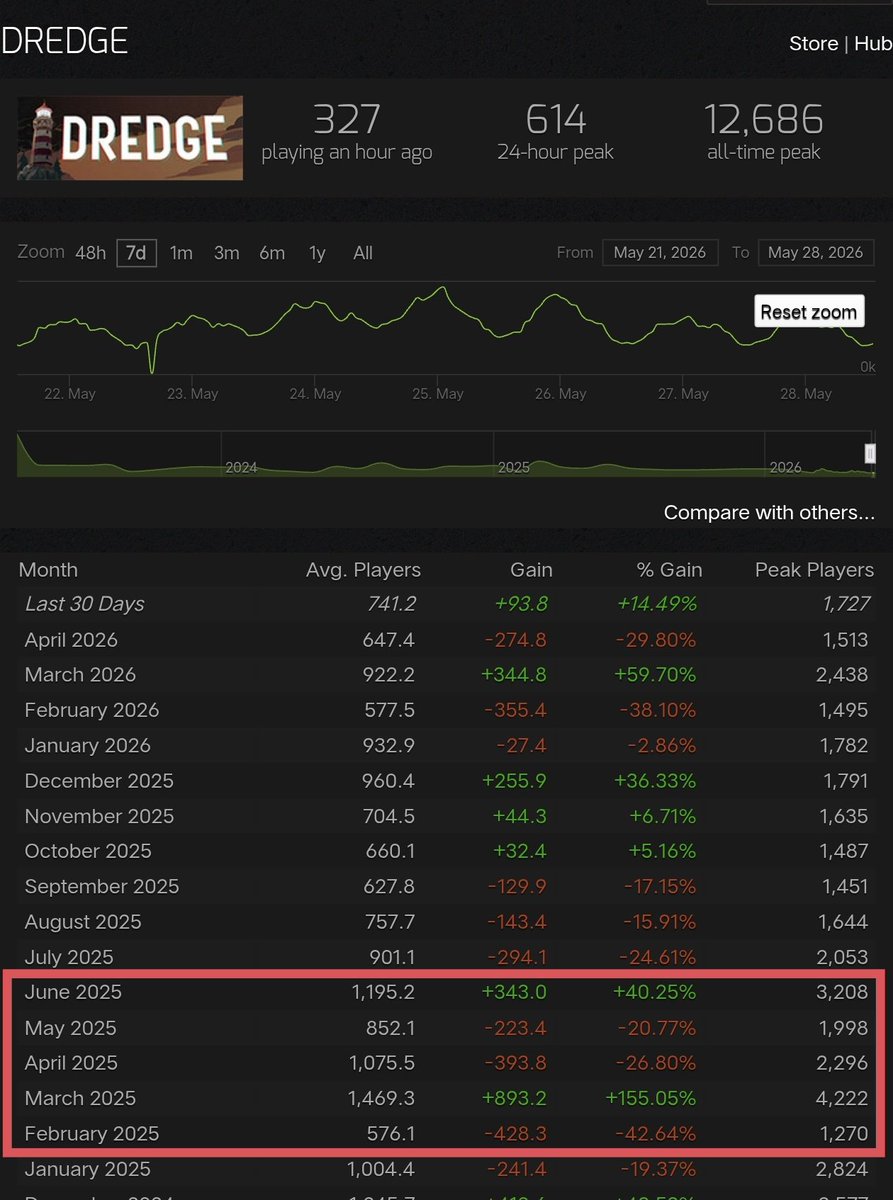Click the 25. May axis label
The height and width of the screenshot is (1200, 893).
(x=436, y=394)
